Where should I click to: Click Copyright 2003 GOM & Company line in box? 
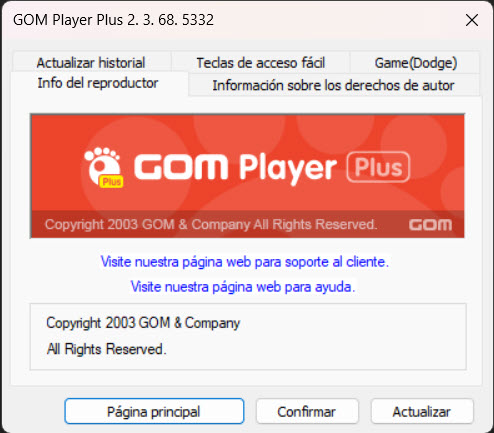[143, 323]
